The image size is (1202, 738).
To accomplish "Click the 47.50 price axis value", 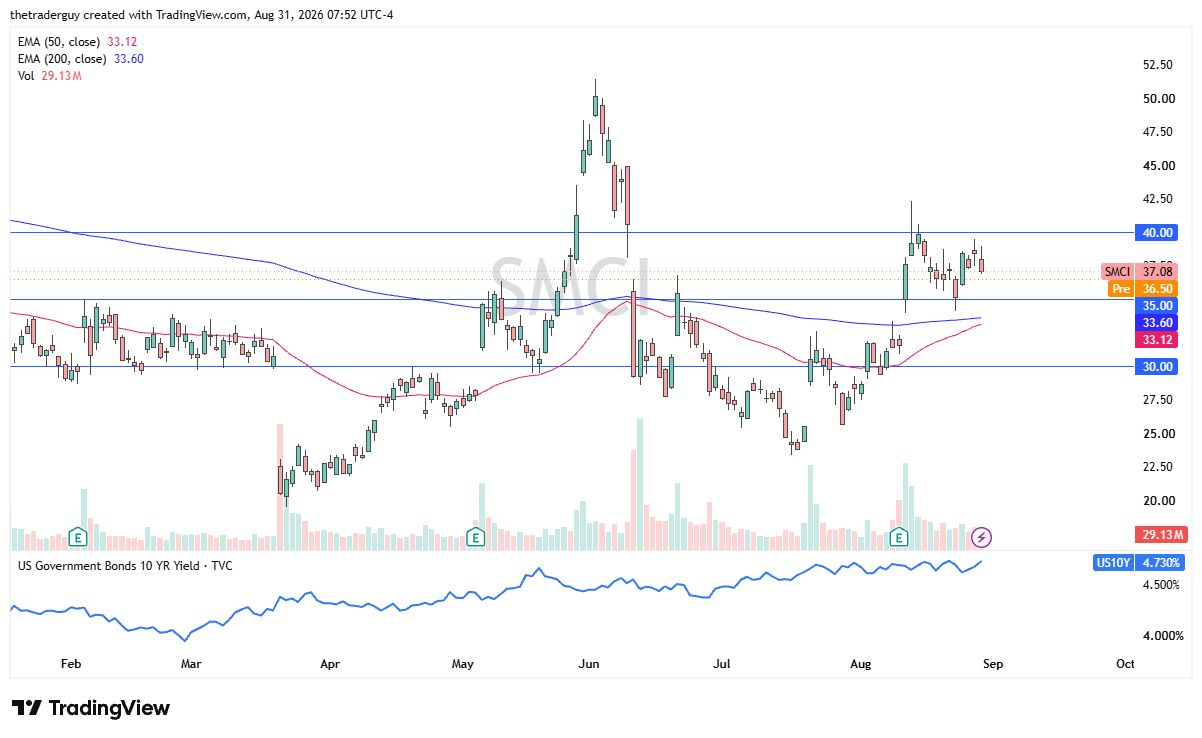I will (x=1159, y=132).
